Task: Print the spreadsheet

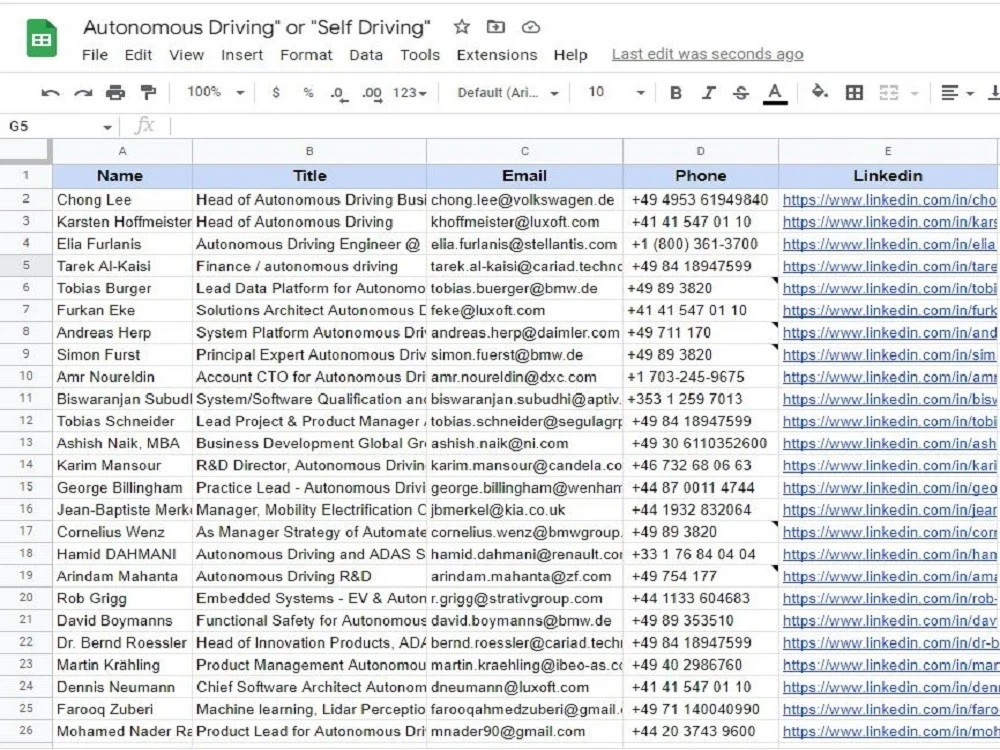Action: point(115,93)
